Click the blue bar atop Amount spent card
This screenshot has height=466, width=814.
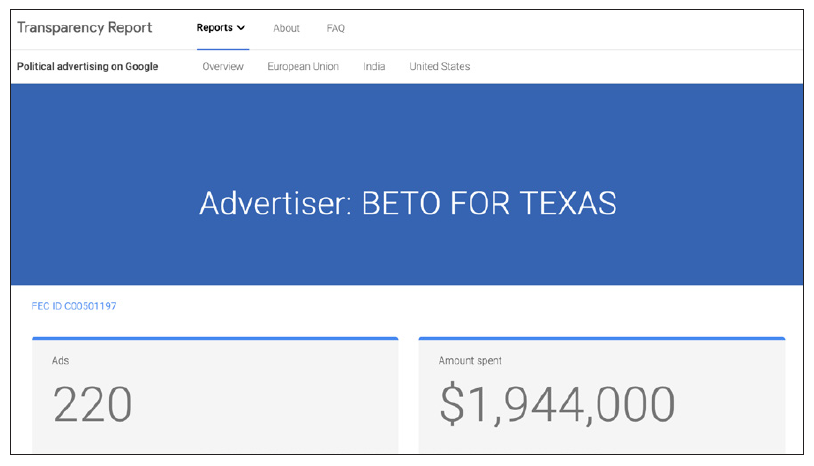tap(601, 339)
